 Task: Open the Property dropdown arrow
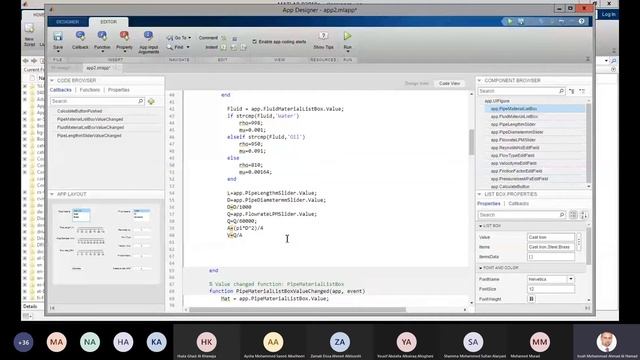(124, 51)
